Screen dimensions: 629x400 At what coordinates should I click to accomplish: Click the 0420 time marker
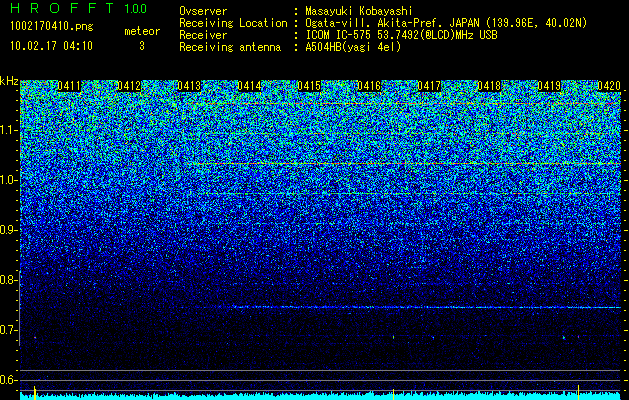coord(609,86)
